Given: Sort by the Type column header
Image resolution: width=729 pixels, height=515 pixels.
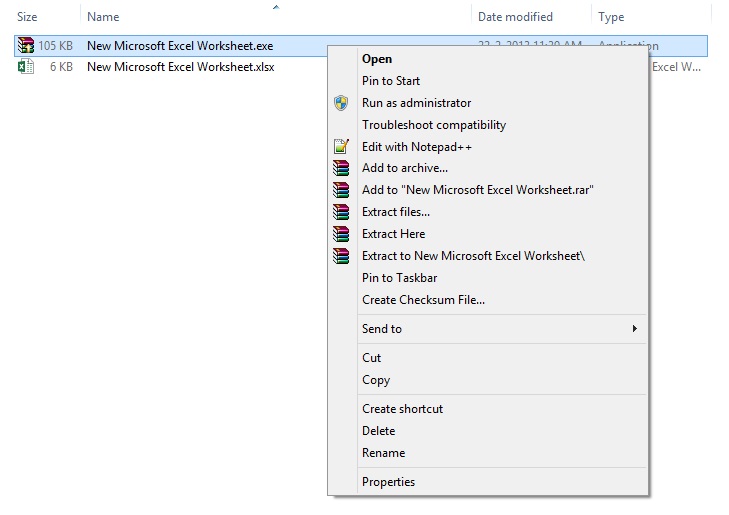Looking at the screenshot, I should point(611,17).
